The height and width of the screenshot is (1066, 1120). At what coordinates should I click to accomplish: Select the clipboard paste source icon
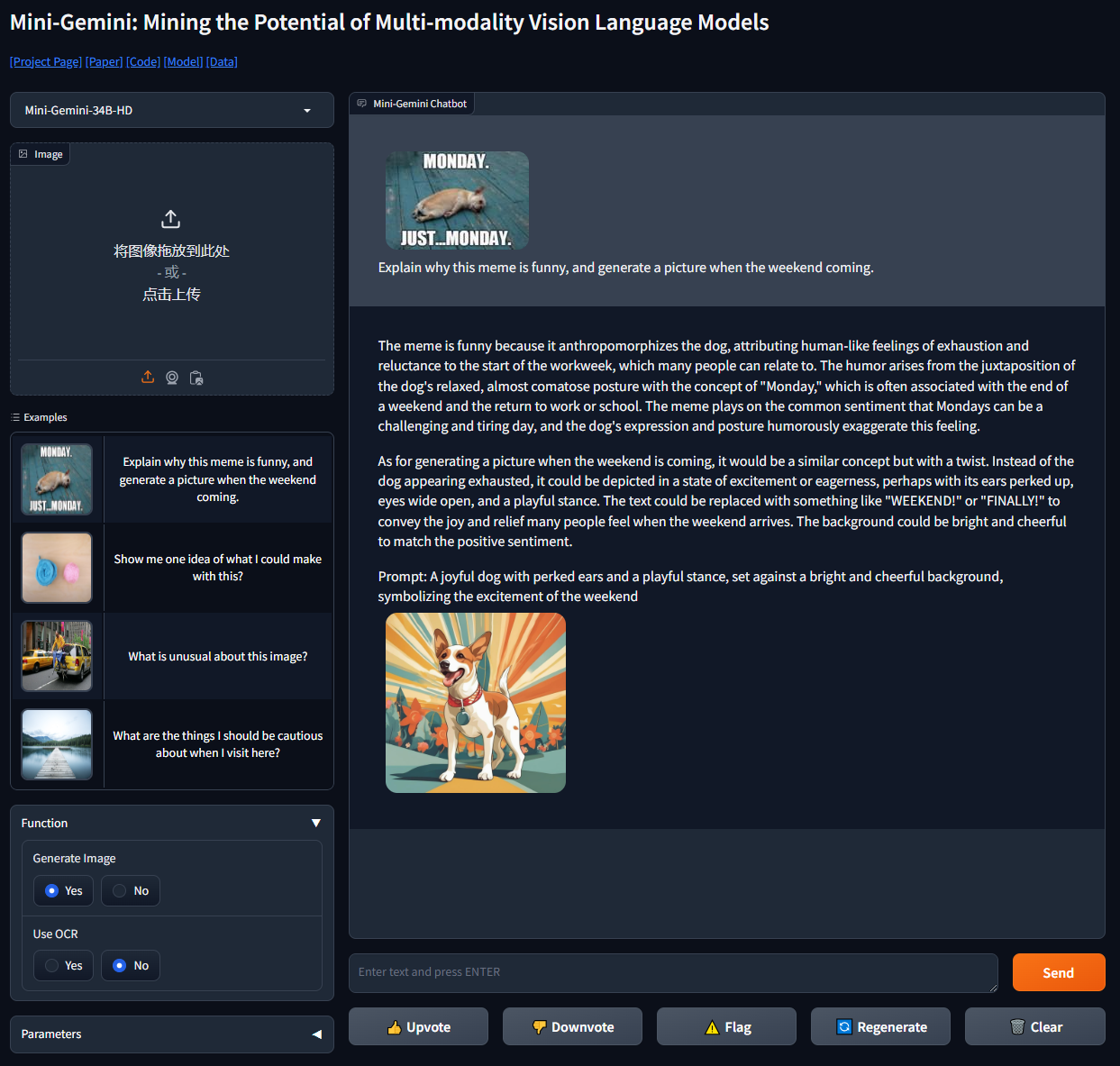[x=196, y=378]
